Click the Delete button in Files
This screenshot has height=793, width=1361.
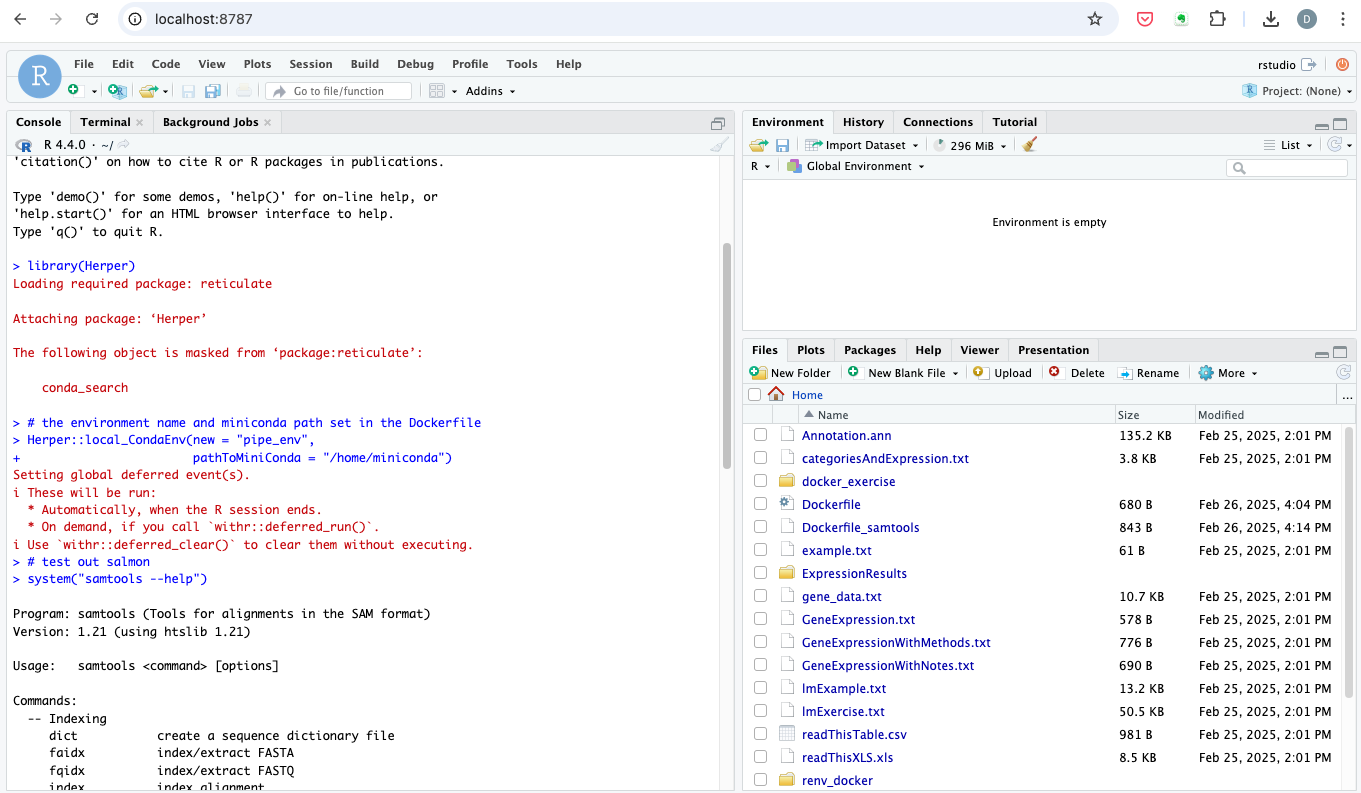click(1076, 372)
